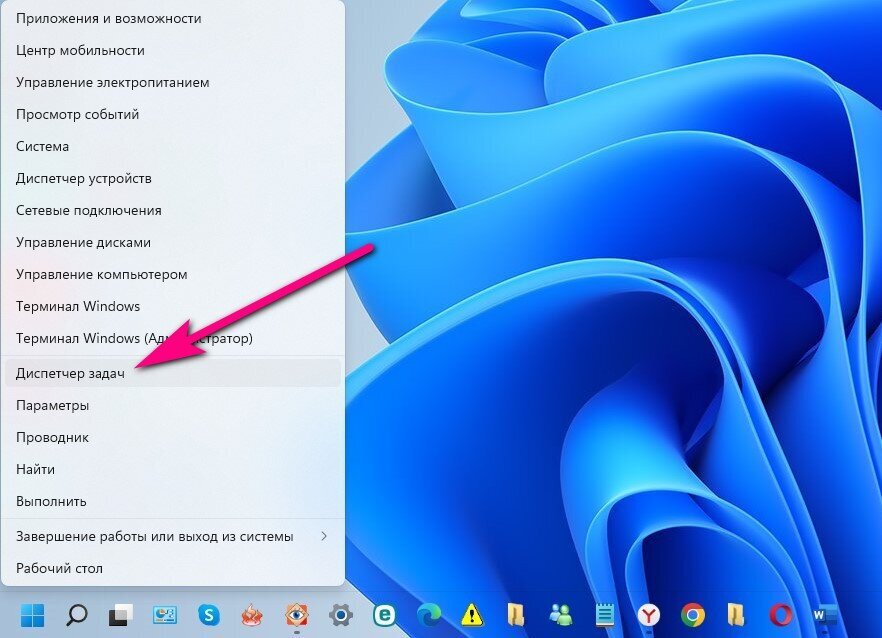Open Параметры from the context menu

tap(172, 405)
